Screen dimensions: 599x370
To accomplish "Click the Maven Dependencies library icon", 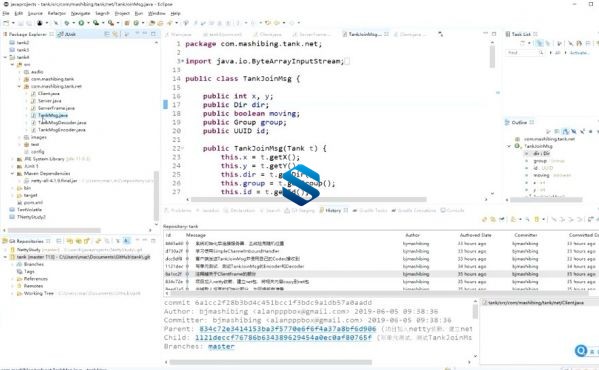I will click(19, 173).
